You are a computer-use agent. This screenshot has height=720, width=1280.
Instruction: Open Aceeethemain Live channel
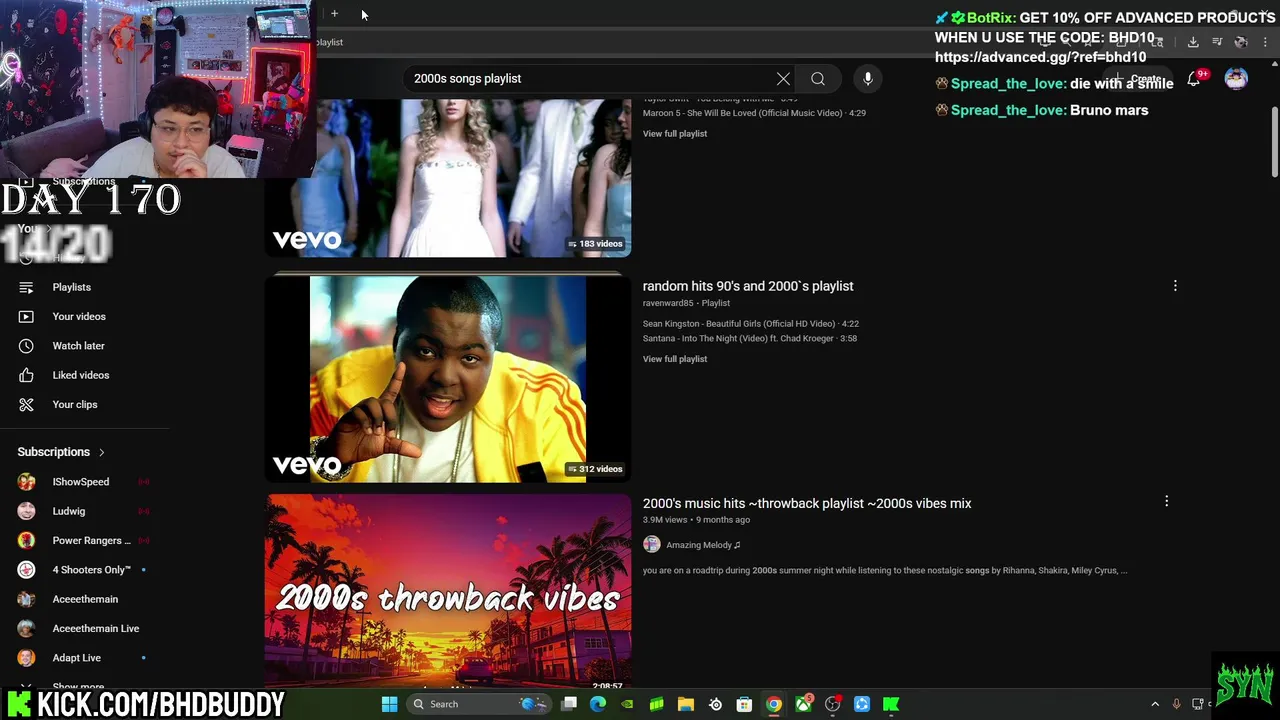click(x=95, y=629)
